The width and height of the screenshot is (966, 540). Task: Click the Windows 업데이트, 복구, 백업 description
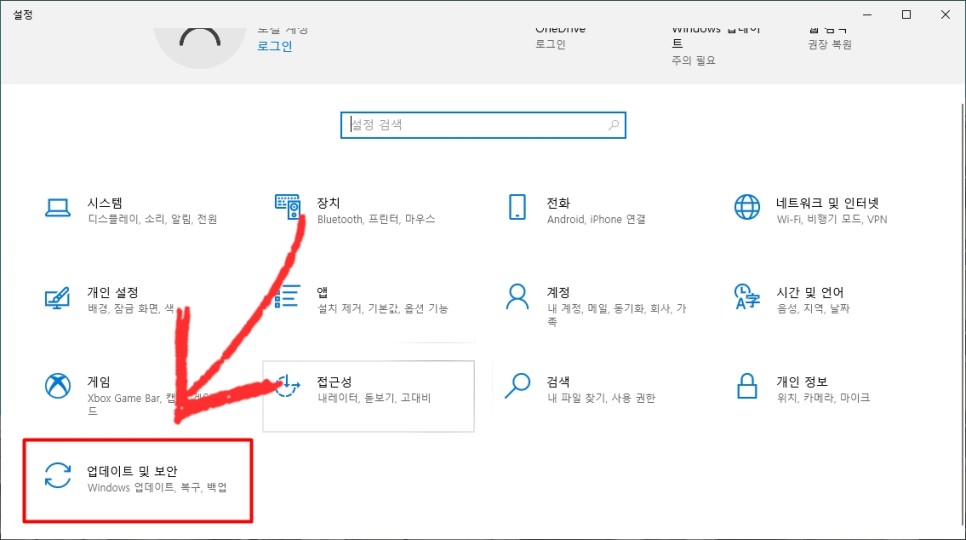(157, 488)
